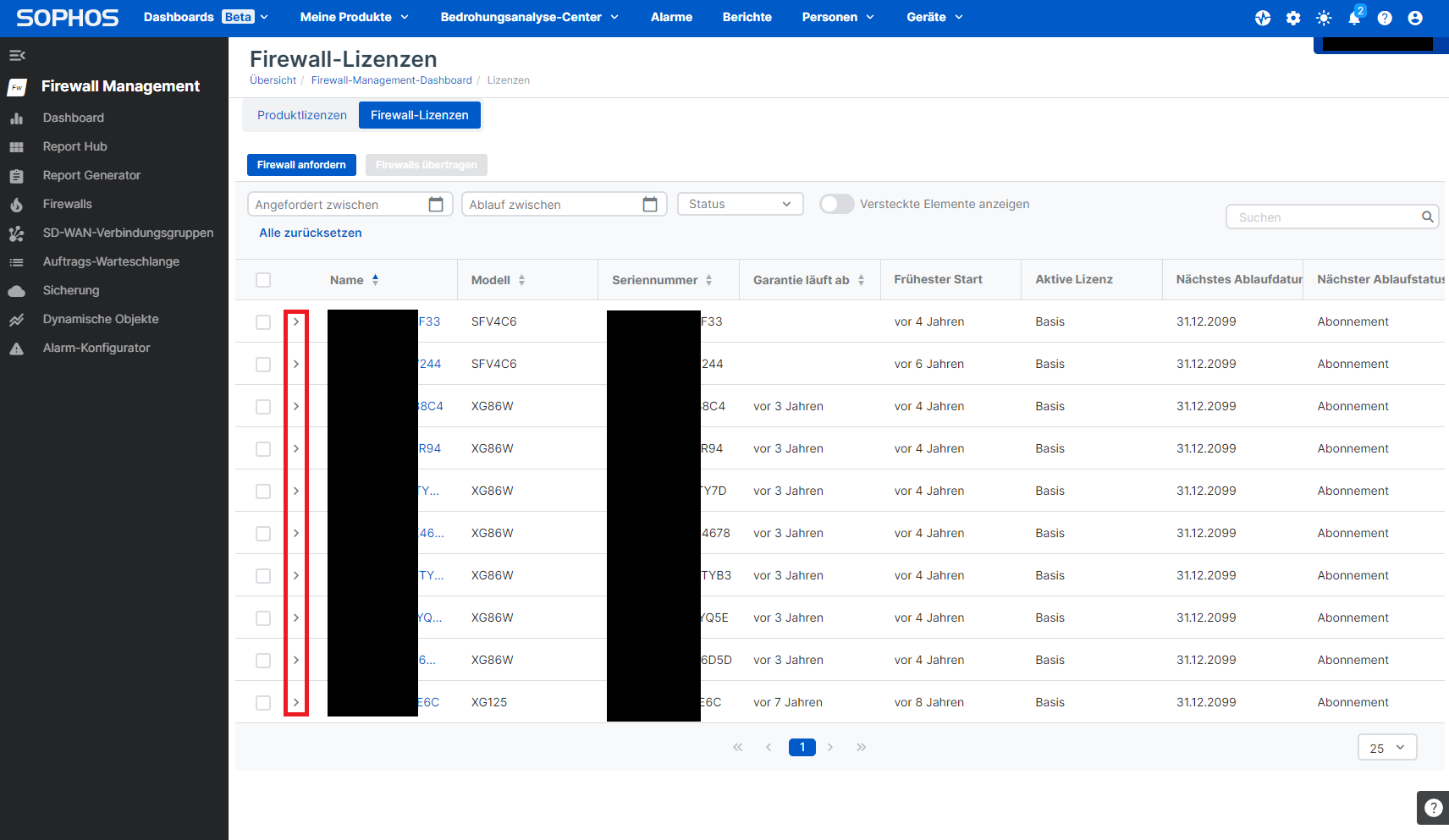1449x840 pixels.
Task: Expand the row ending 244
Action: pos(296,364)
